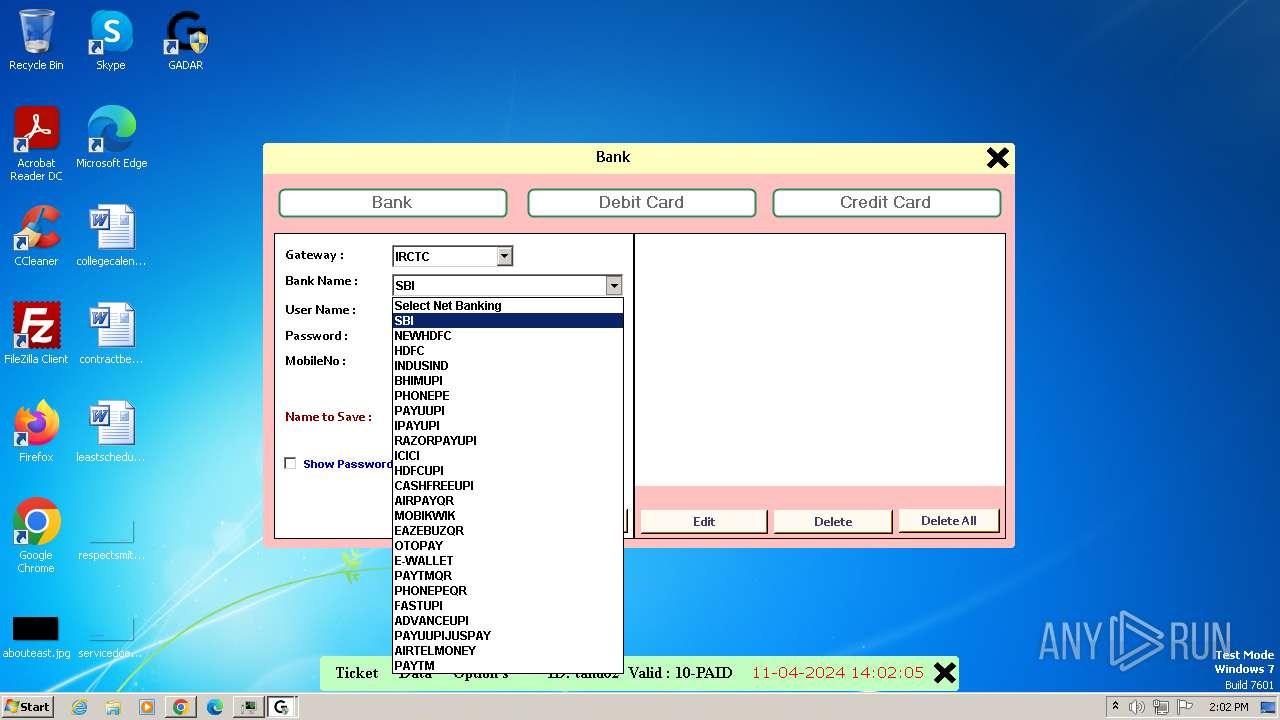The width and height of the screenshot is (1280, 720).
Task: Select SBI from the bank list
Action: pos(508,321)
